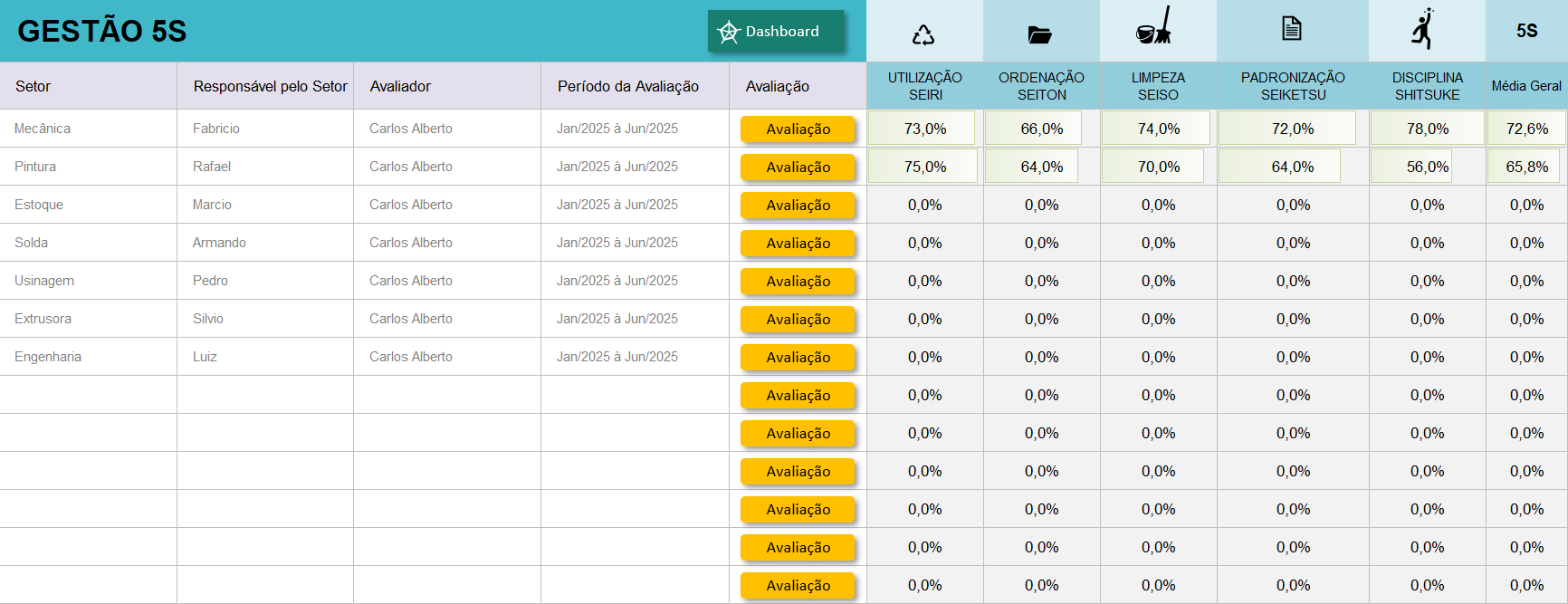Click the document icon above Padronização
This screenshot has height=604, width=1568.
coord(1292,29)
